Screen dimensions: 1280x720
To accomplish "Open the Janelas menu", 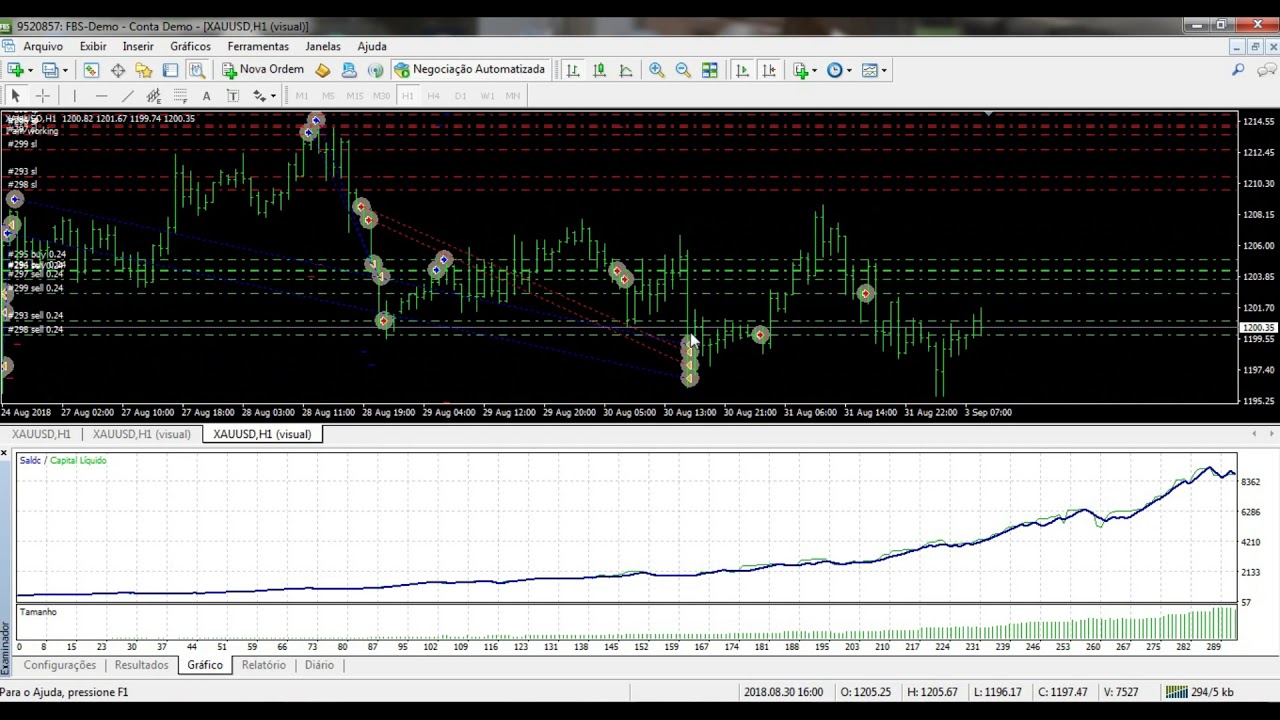I will [x=323, y=46].
